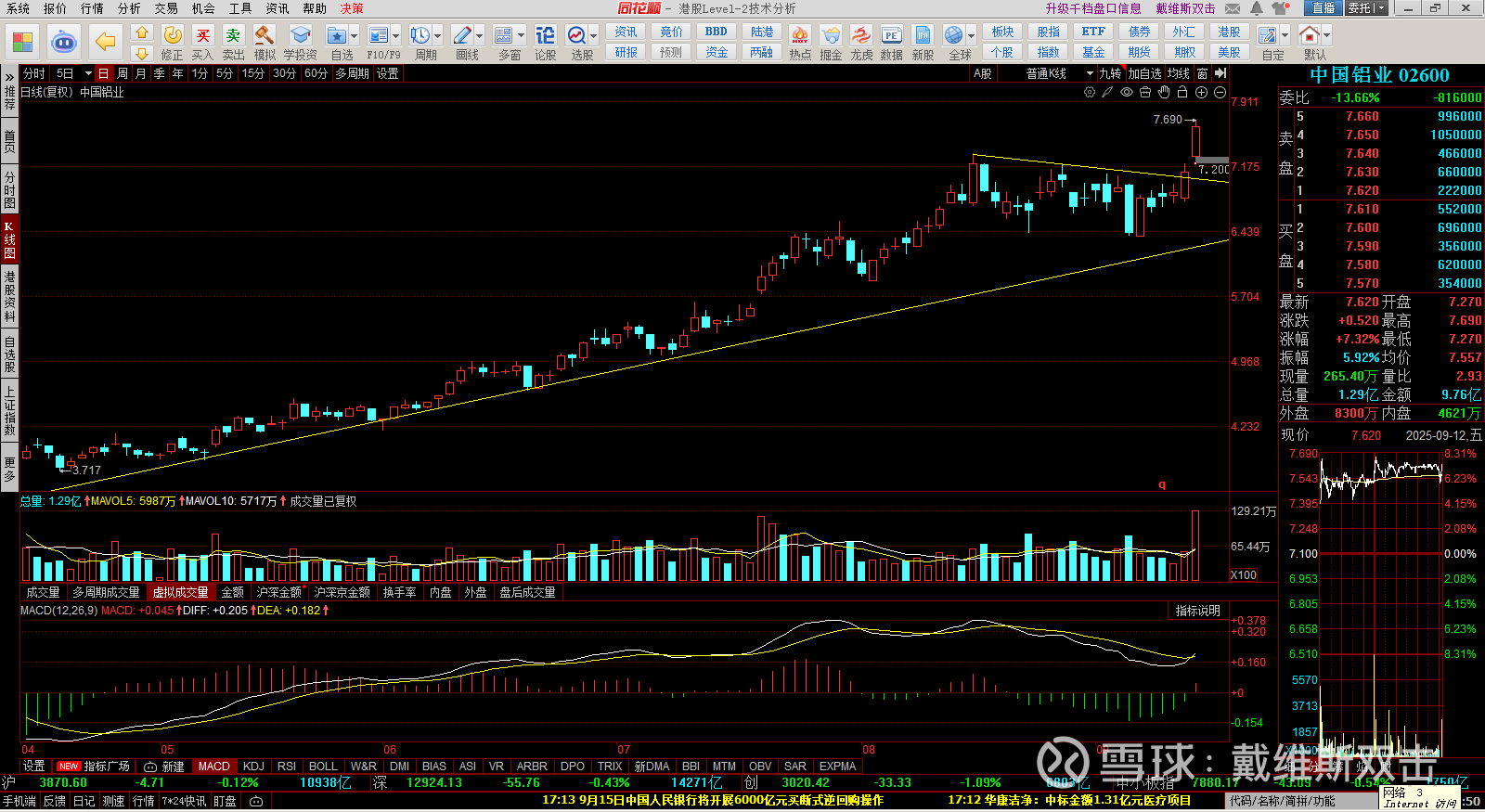Switch to 15分 minute period

tap(252, 73)
